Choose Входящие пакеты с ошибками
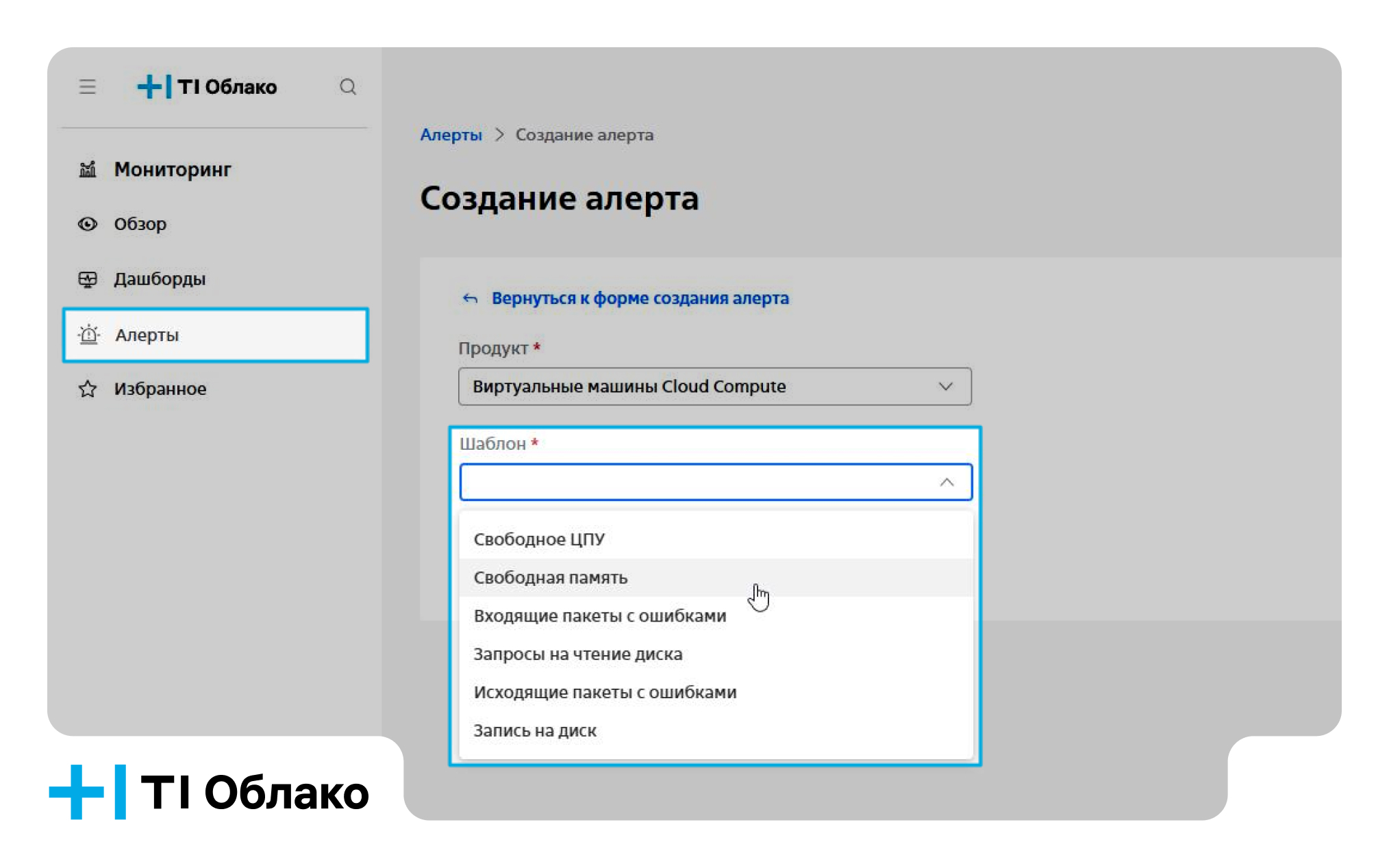Screen dimensions: 1389x868 click(716, 616)
